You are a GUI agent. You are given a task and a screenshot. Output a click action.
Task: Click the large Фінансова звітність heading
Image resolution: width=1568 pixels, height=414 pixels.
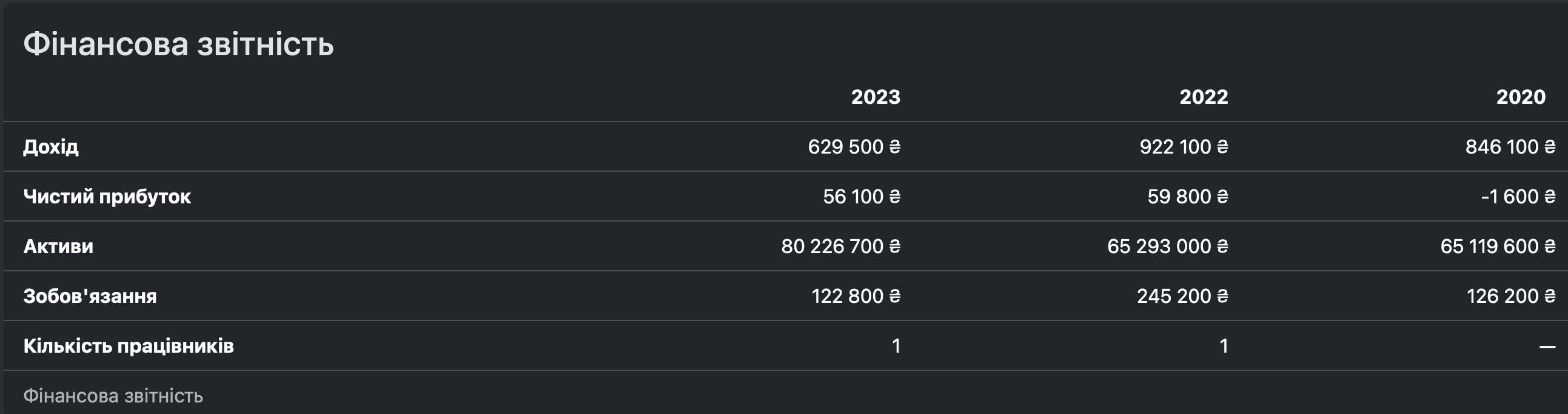[178, 44]
